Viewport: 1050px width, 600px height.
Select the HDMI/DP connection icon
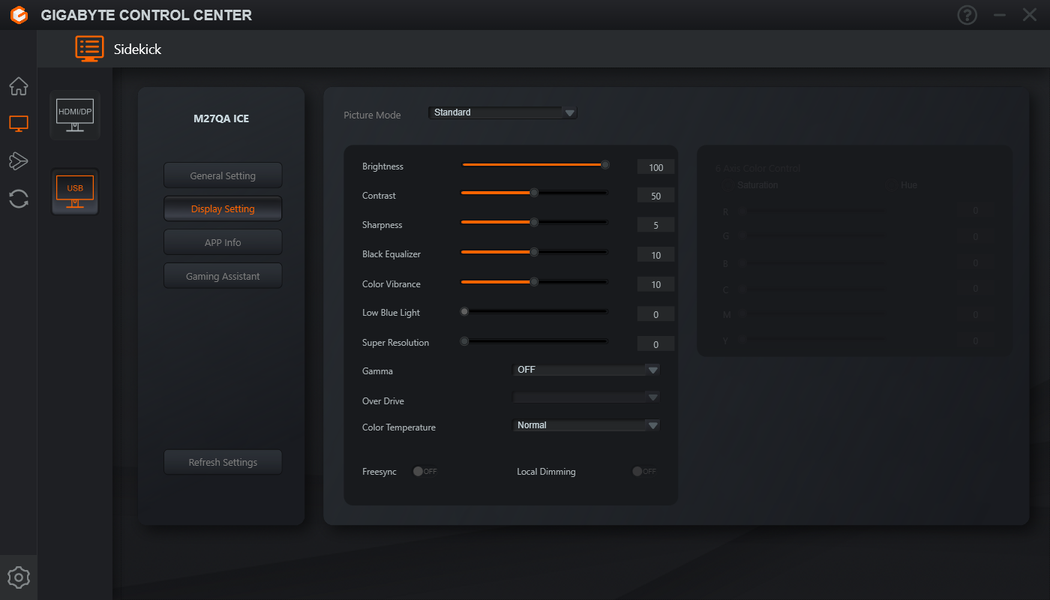point(75,115)
